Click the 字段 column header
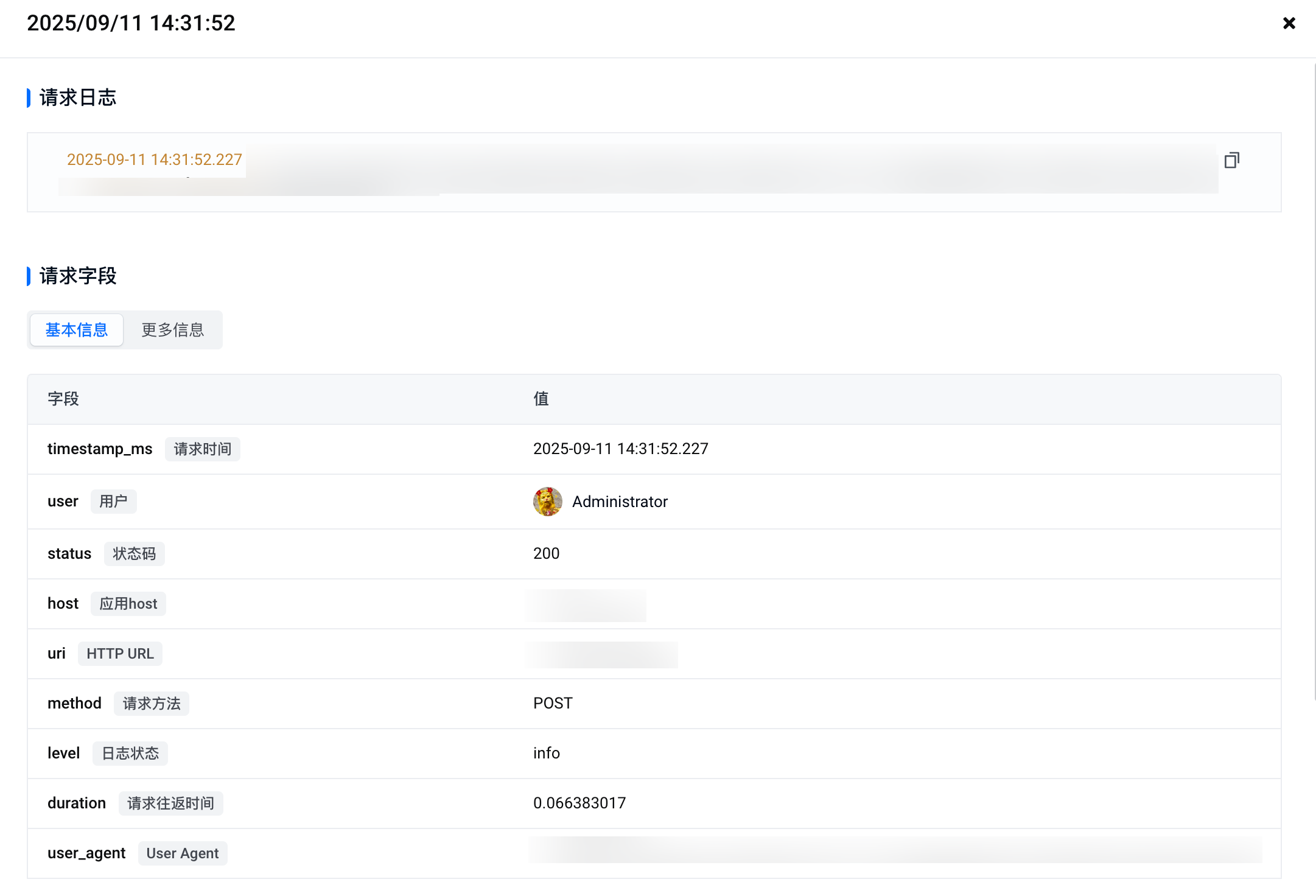 63,399
